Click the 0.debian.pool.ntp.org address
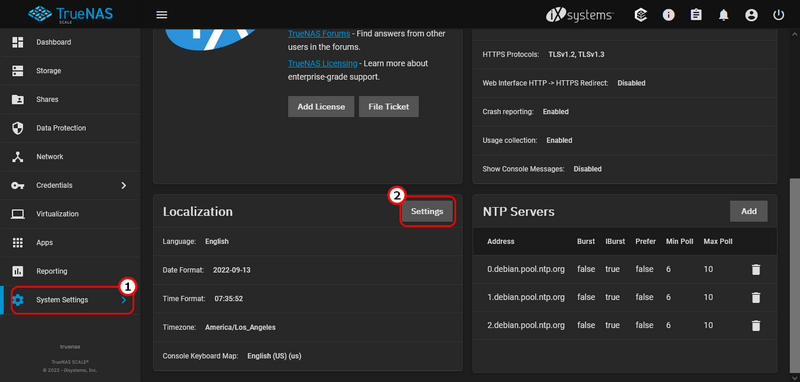 pos(526,269)
